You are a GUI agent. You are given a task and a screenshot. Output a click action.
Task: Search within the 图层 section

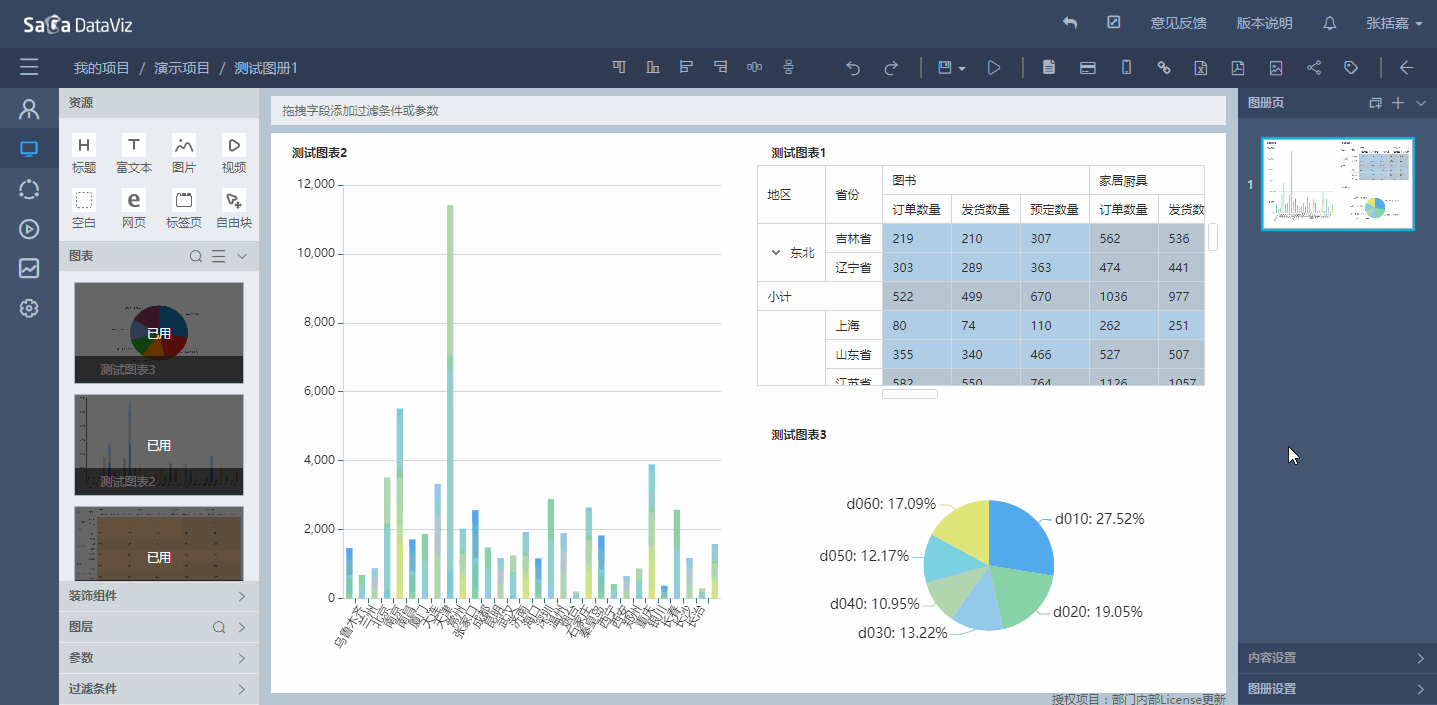(219, 628)
